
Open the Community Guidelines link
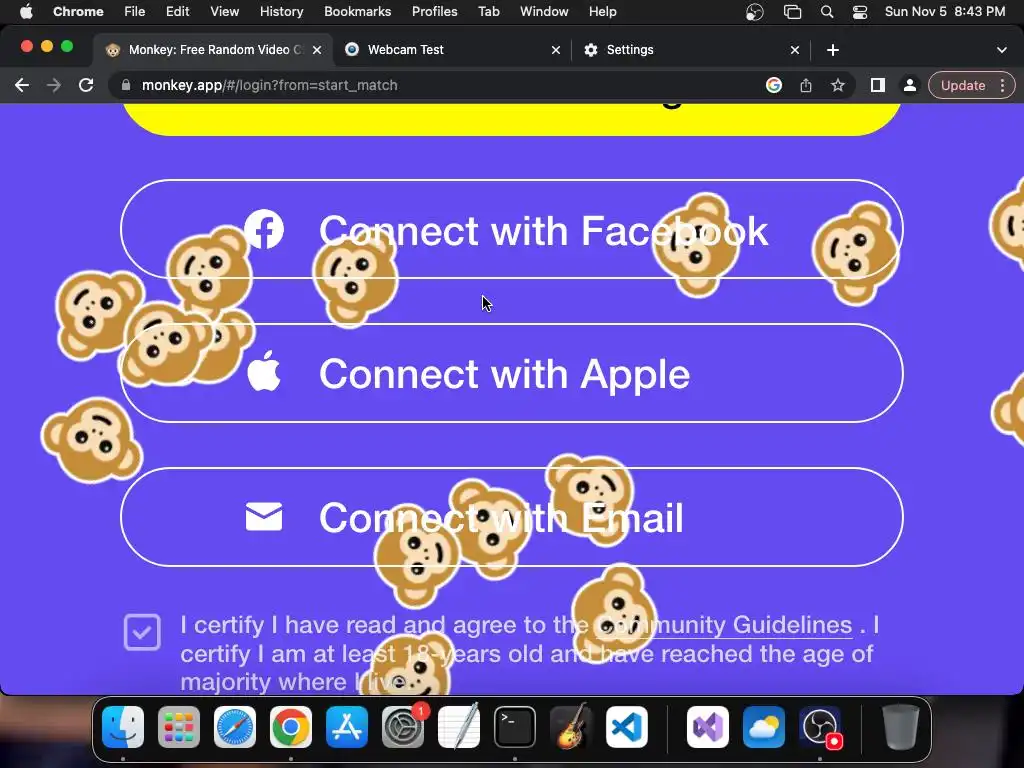[x=724, y=625]
